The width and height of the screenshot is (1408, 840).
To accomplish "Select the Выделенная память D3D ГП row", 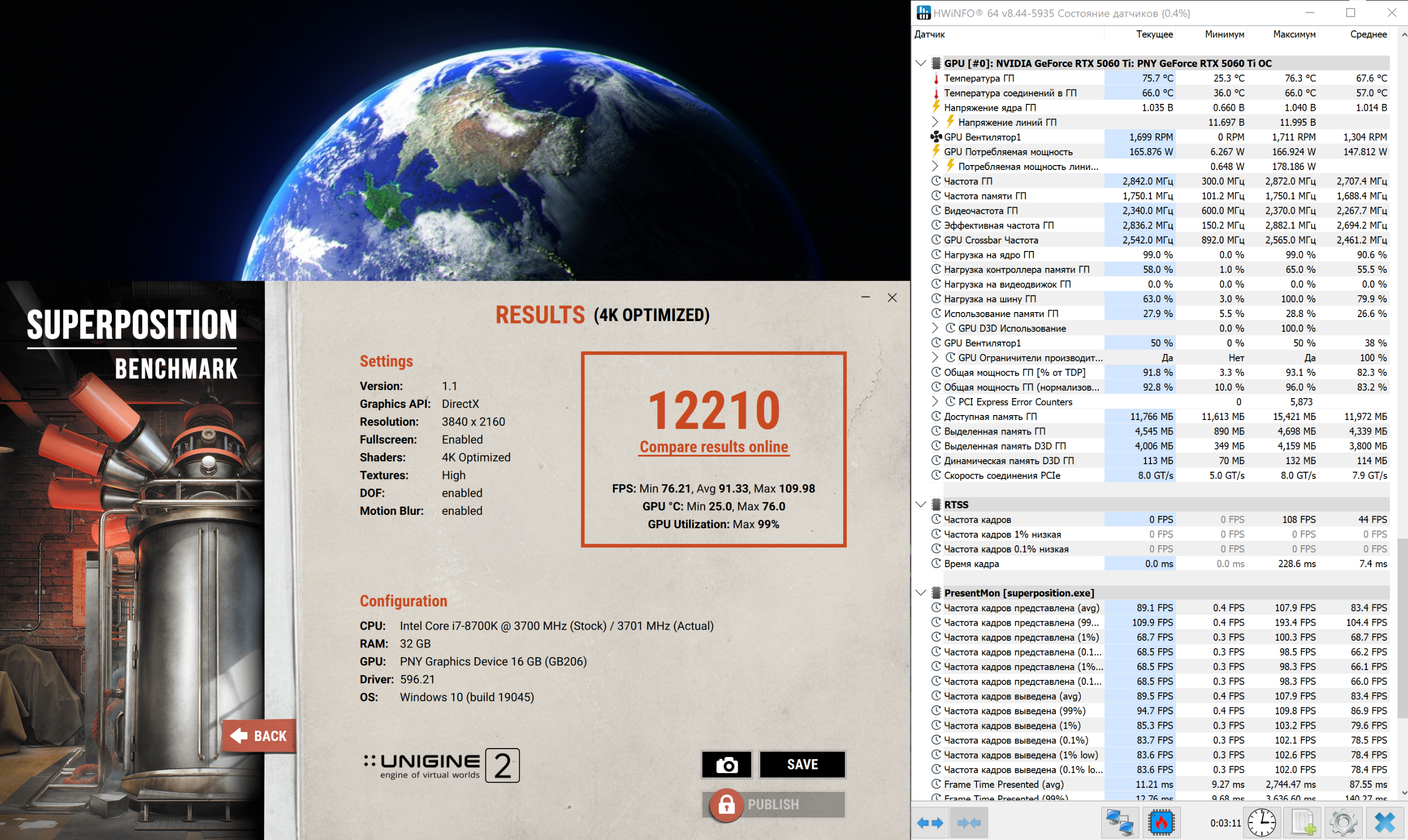I will pos(1160,446).
